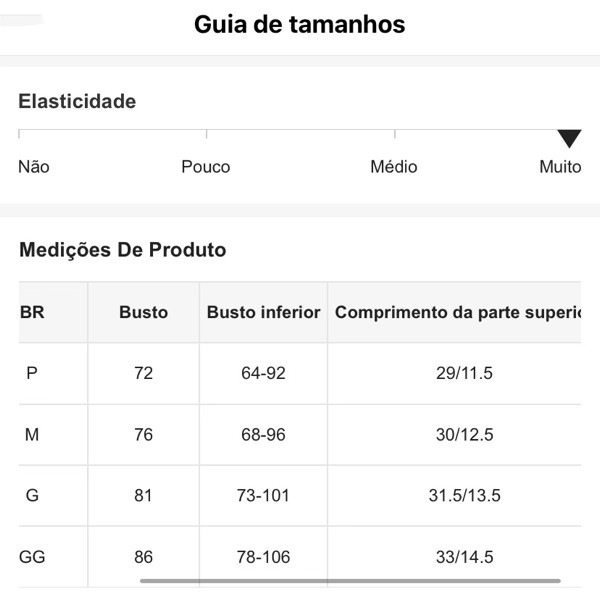This screenshot has height=600, width=600.
Task: Click length value 31.5/13.5 for size G
Action: [457, 496]
